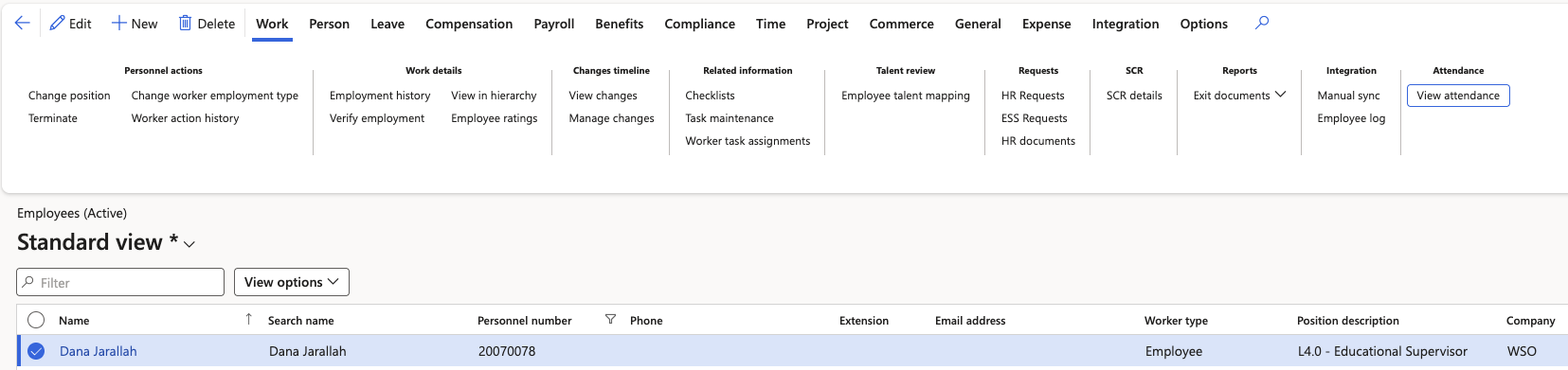Click View in hierarchy

click(x=494, y=96)
